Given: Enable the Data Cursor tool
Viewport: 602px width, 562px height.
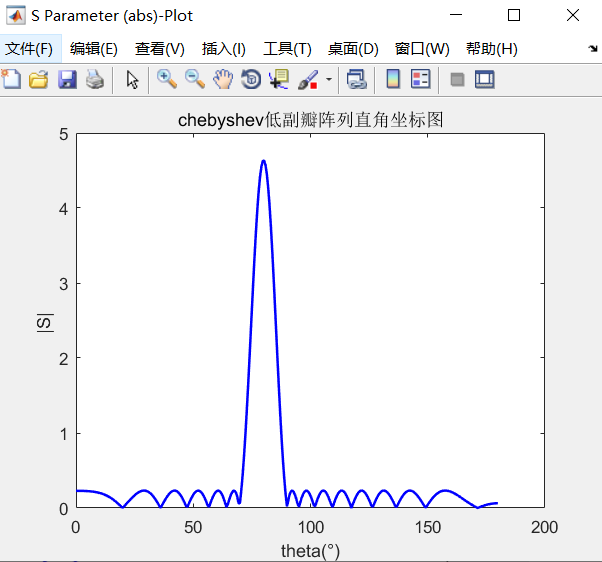Looking at the screenshot, I should [279, 79].
